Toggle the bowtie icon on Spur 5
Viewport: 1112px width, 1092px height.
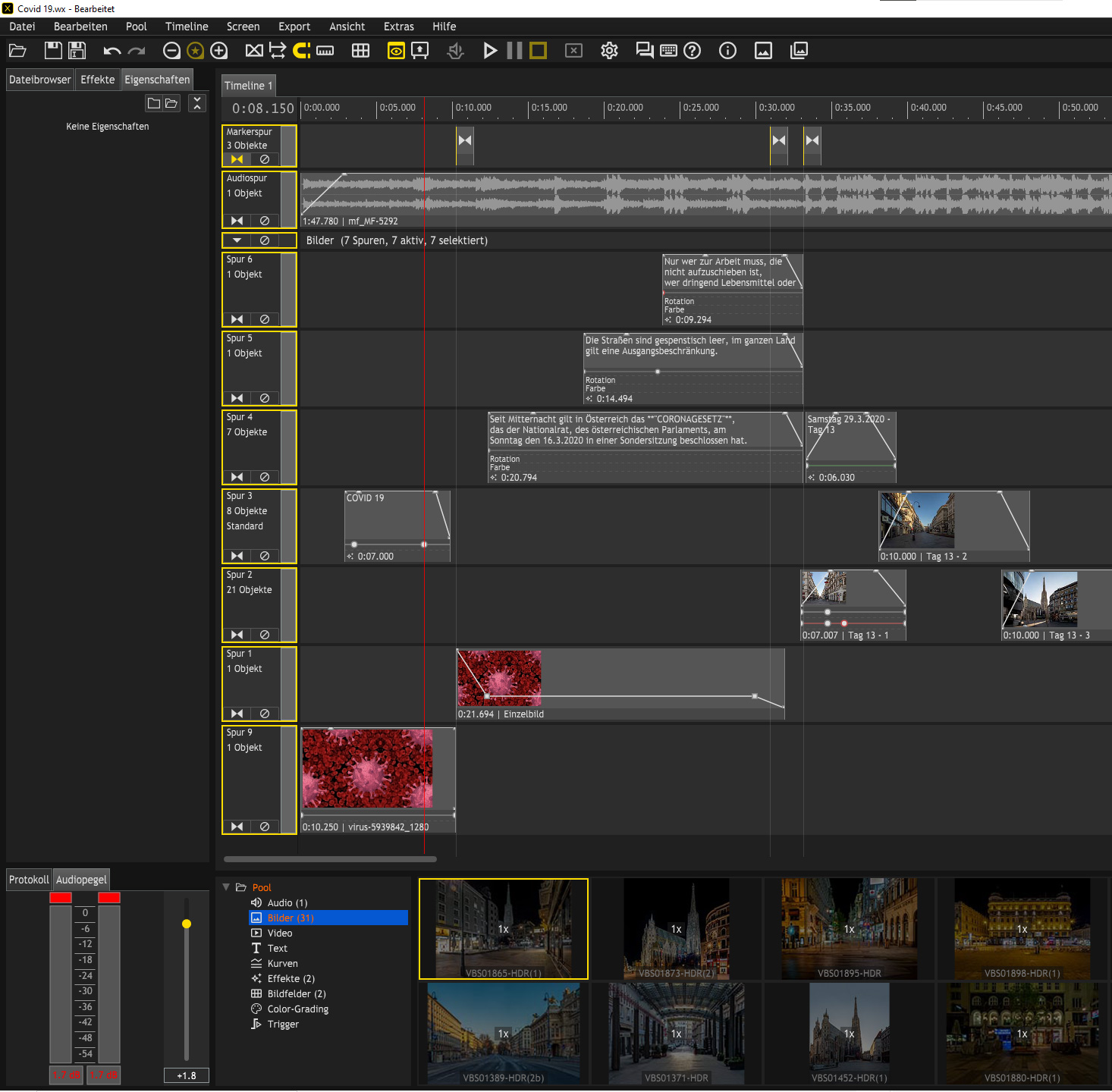point(237,398)
